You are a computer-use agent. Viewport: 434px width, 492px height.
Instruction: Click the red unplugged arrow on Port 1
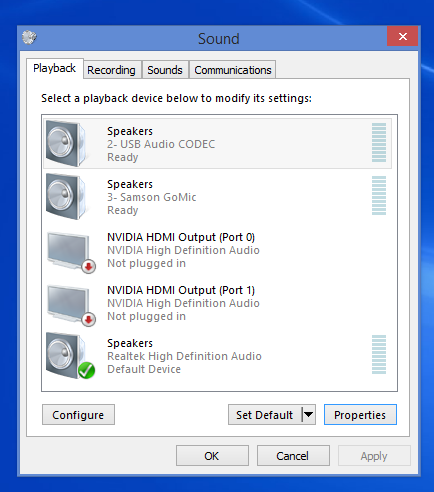pyautogui.click(x=89, y=320)
